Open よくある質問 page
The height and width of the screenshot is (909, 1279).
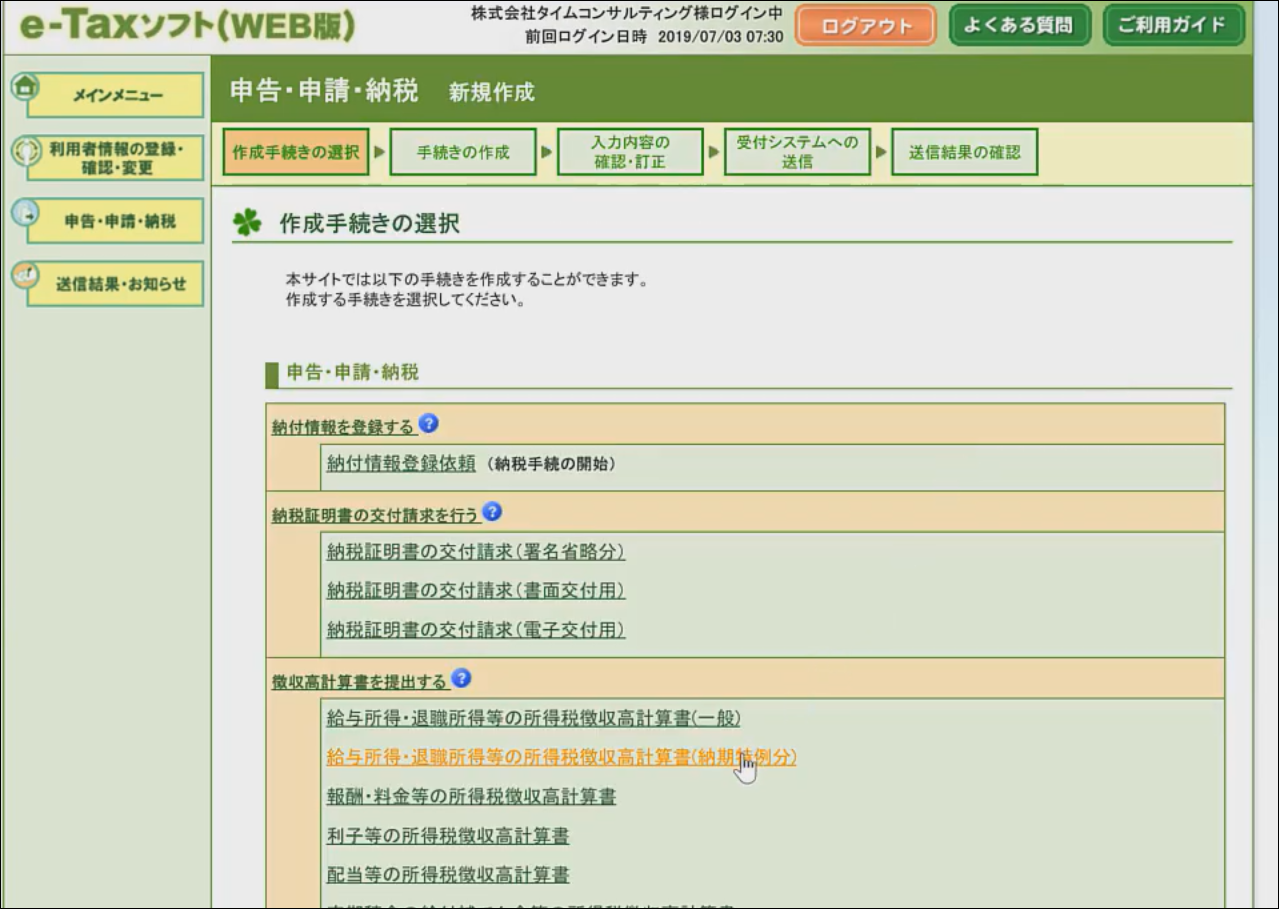tap(1018, 25)
